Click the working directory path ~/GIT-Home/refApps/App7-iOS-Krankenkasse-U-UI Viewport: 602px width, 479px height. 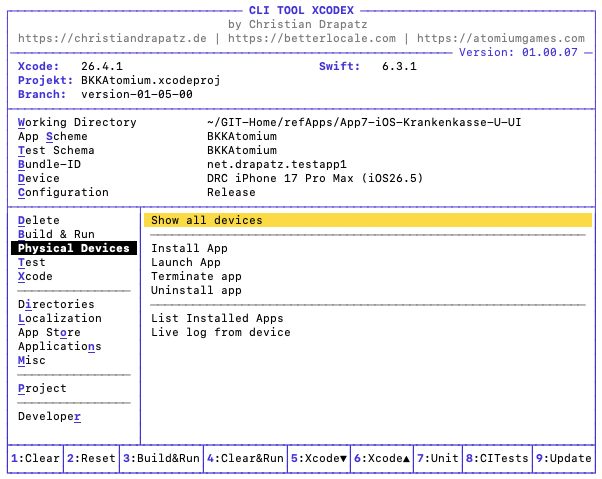364,122
